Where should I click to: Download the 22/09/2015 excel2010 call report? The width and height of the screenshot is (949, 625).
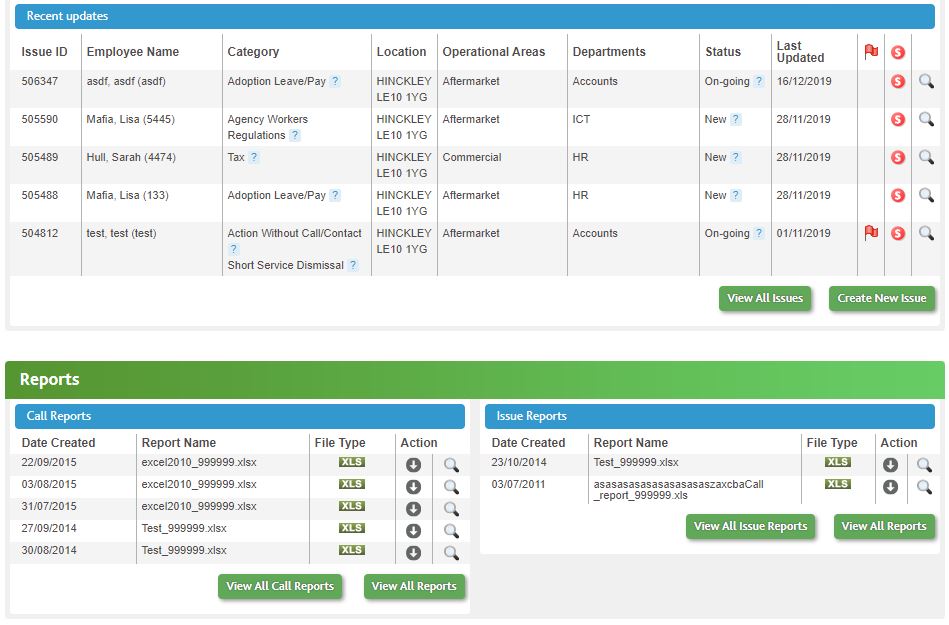(x=413, y=465)
